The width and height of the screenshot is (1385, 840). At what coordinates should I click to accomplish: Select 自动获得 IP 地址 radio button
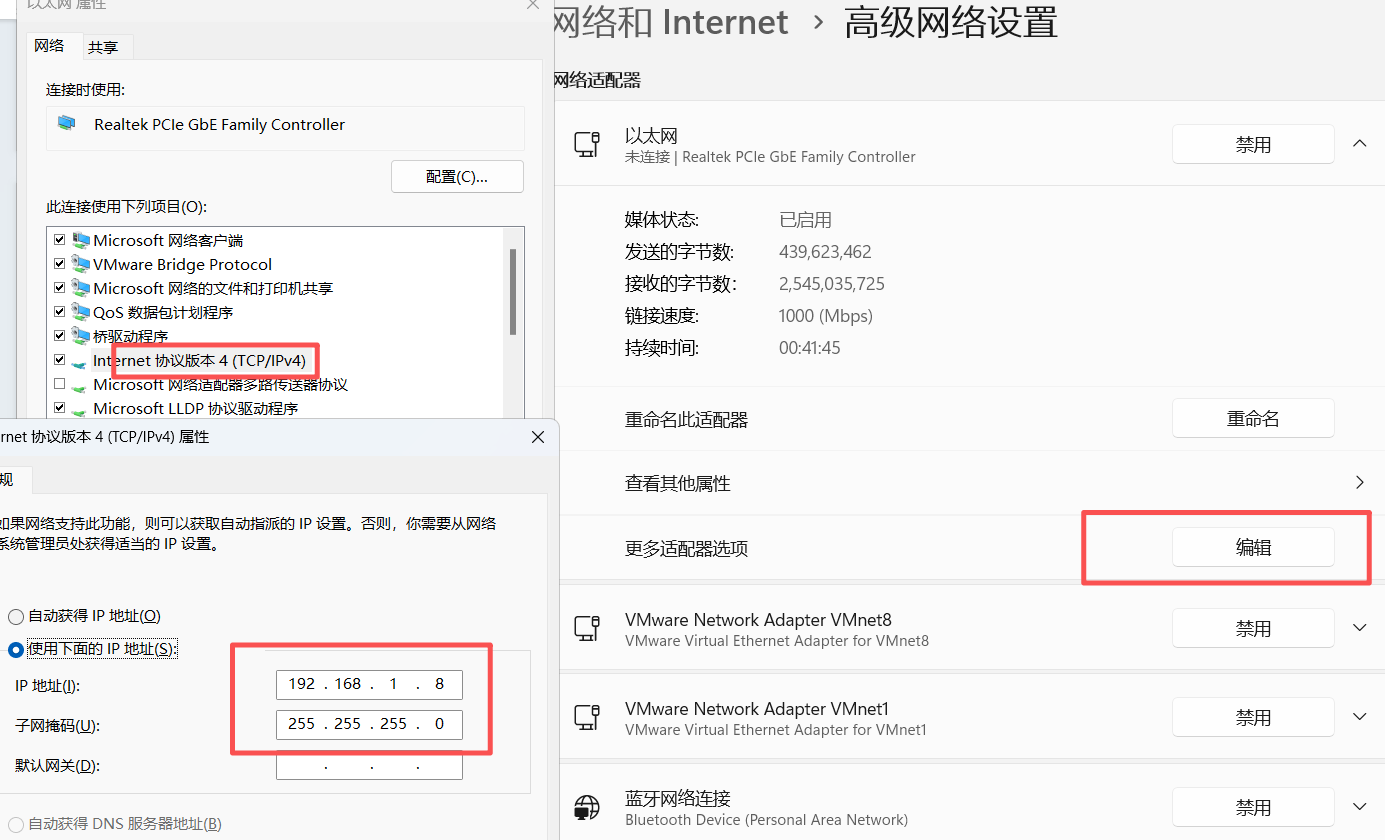click(15, 616)
